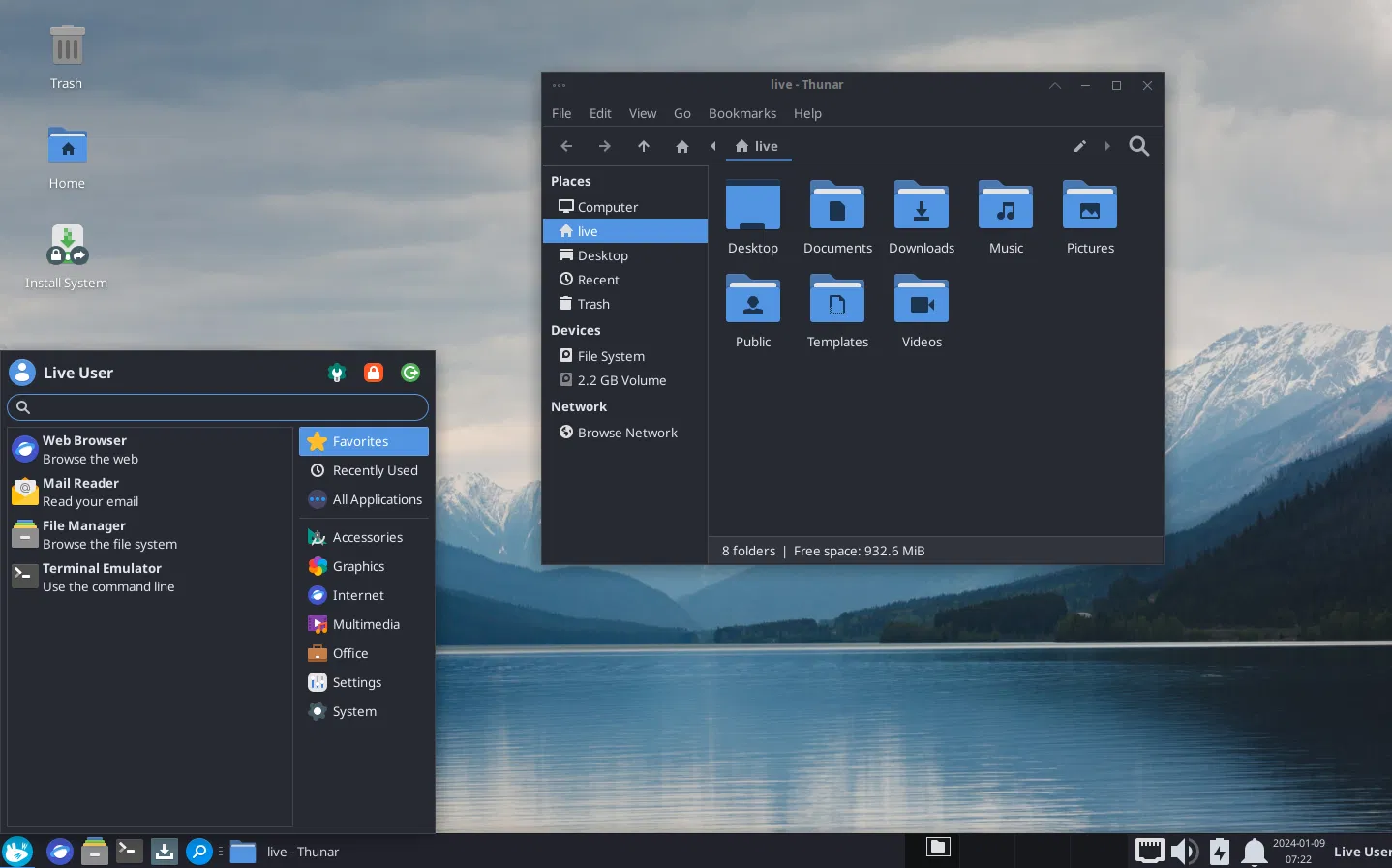Expand path bar right scroll arrow
This screenshot has height=868, width=1392.
coord(1107,146)
